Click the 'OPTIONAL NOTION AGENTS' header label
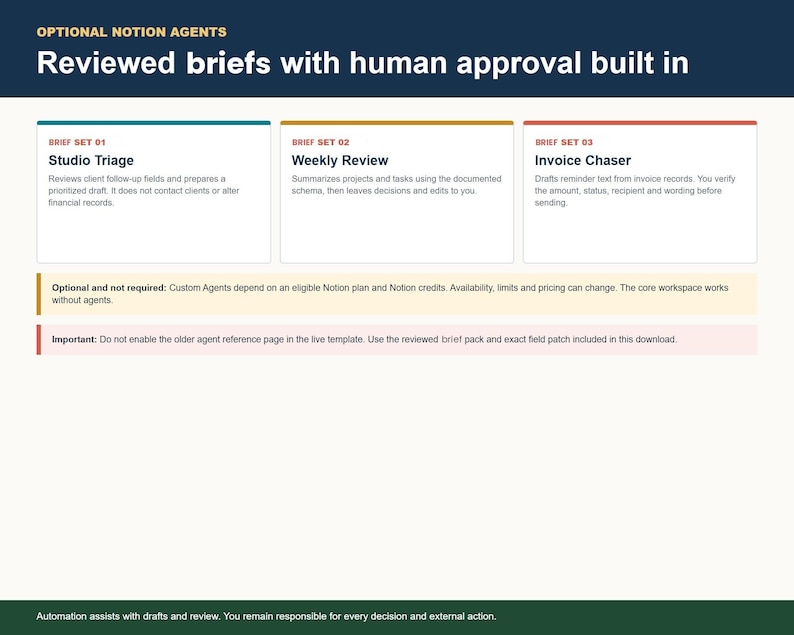The height and width of the screenshot is (635, 794). tap(132, 32)
